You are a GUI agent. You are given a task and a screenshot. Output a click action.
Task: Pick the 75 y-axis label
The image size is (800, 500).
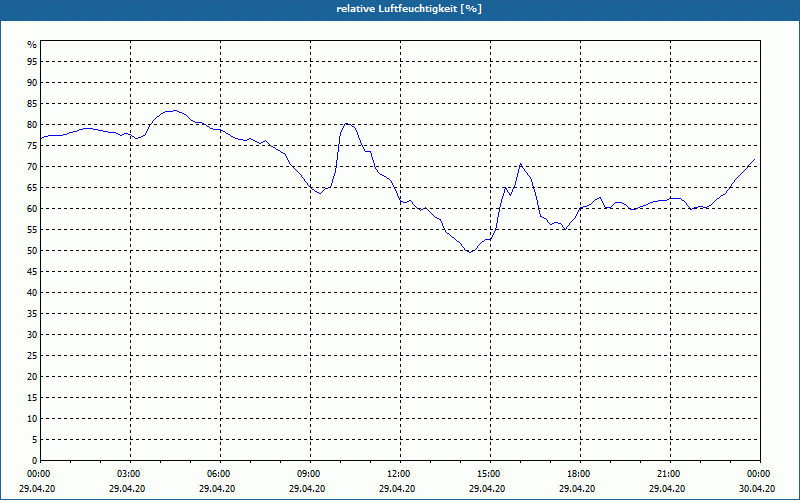tap(32, 146)
